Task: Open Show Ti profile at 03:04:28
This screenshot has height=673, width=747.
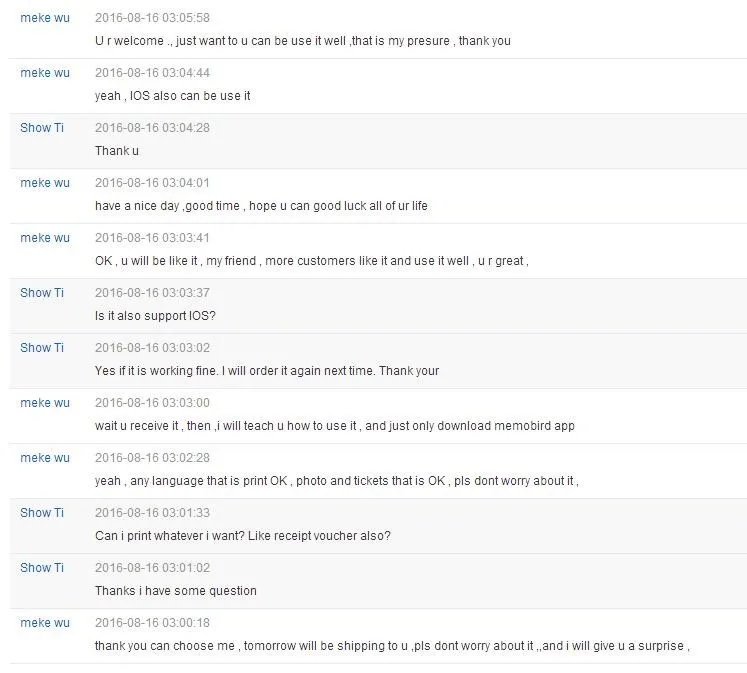Action: click(x=42, y=128)
